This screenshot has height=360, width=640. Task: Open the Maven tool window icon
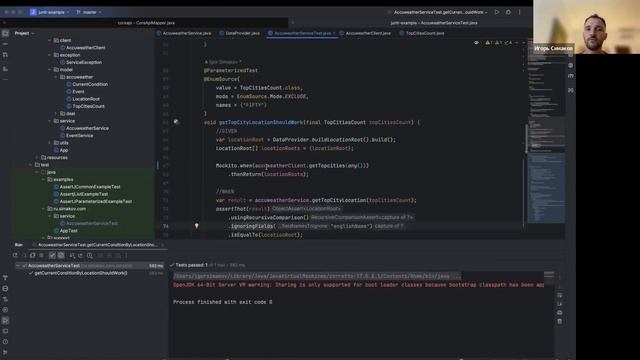point(571,76)
